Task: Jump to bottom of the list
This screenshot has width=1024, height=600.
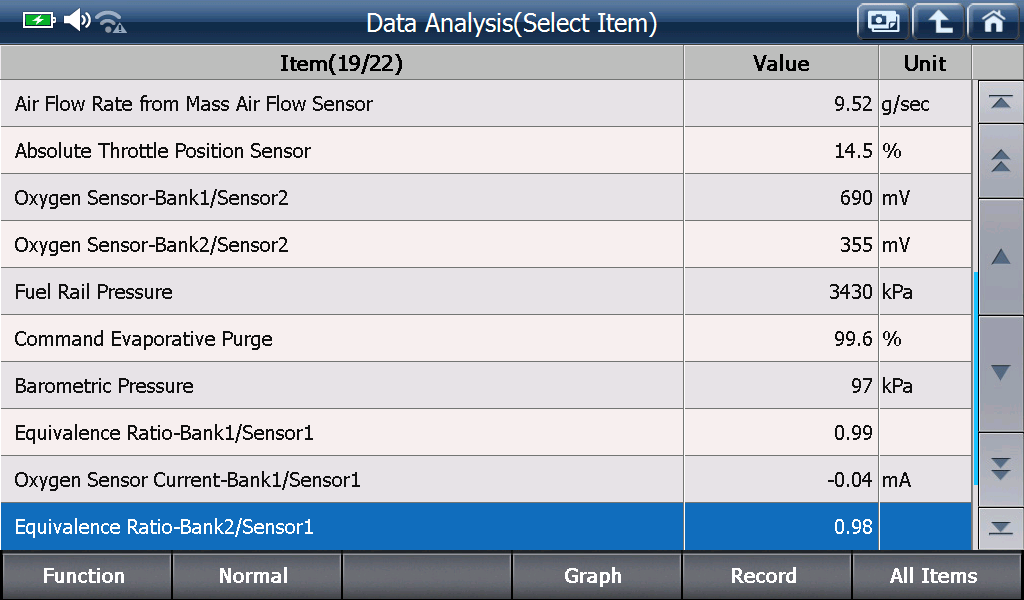Action: (x=1000, y=528)
